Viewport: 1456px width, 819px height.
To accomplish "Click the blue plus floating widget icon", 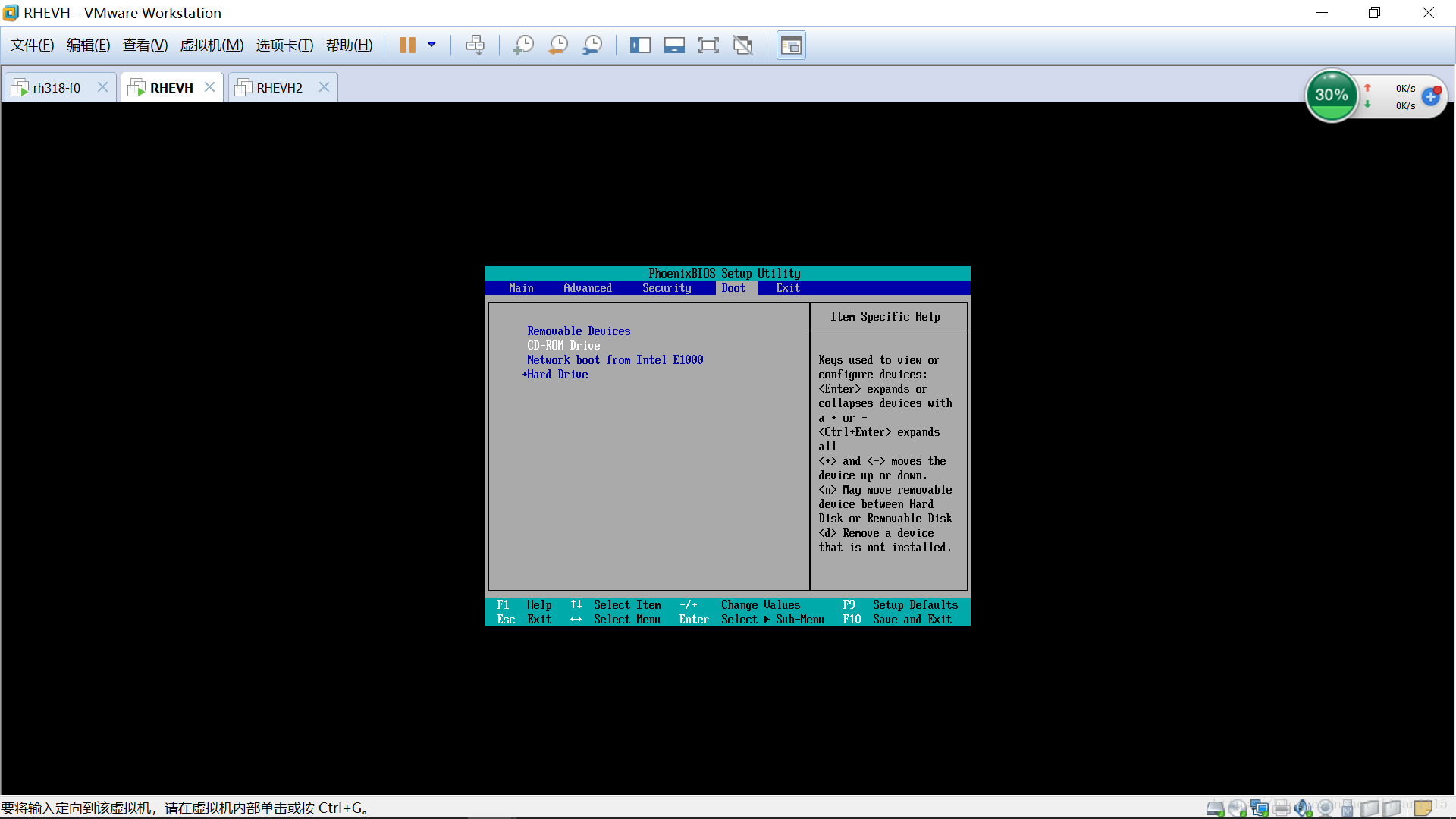I will coord(1431,97).
